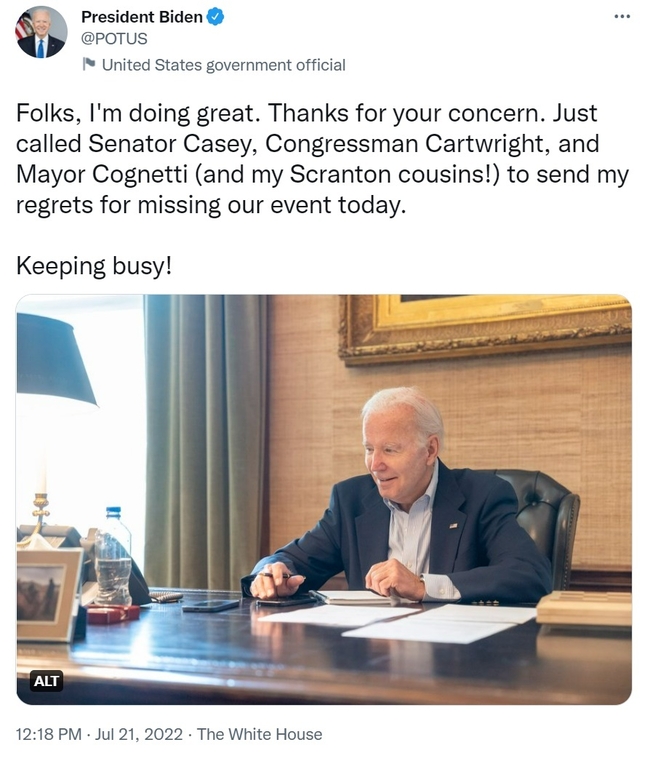The image size is (650, 761).
Task: Open the President Biden display name link
Action: [x=141, y=17]
